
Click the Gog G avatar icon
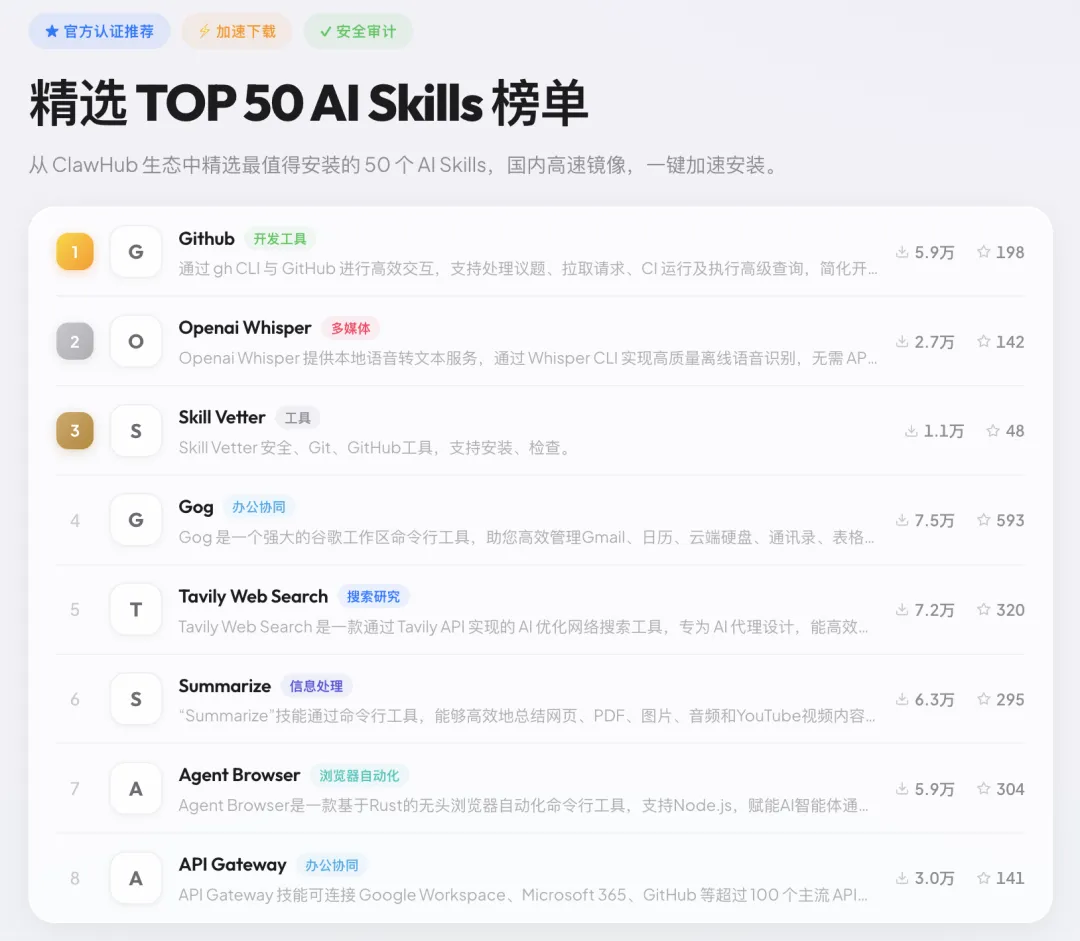pyautogui.click(x=136, y=520)
